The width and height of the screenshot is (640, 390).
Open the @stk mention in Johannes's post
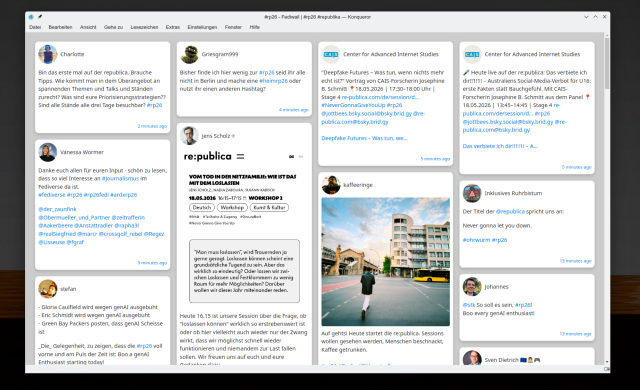point(469,305)
